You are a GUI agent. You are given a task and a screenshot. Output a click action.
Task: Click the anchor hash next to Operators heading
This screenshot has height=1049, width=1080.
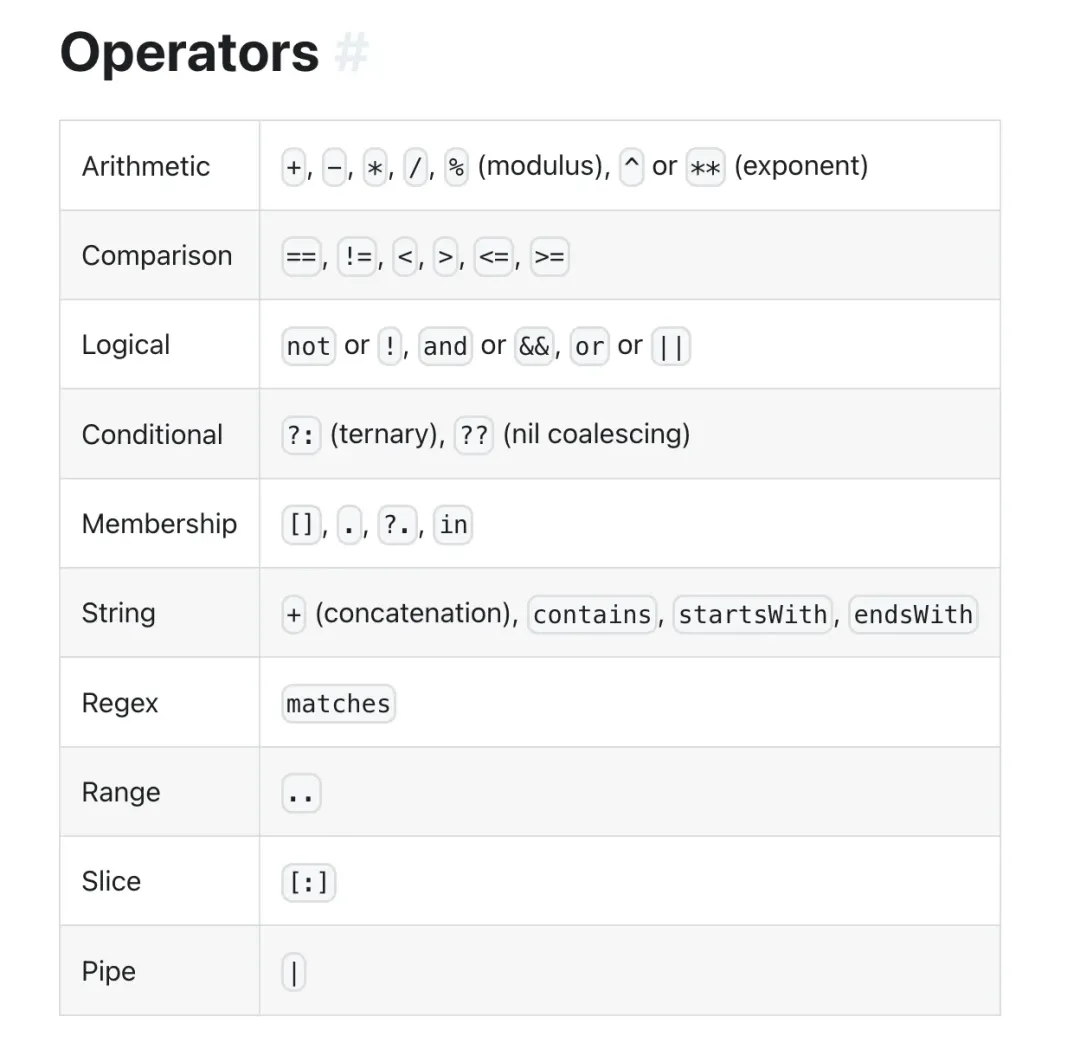pos(351,53)
